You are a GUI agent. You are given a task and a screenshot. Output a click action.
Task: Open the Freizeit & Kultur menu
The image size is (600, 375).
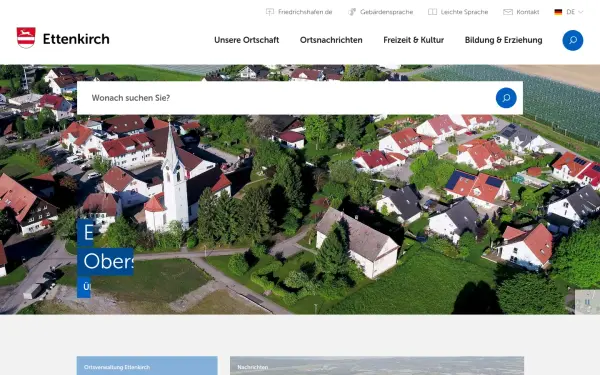[x=414, y=40]
